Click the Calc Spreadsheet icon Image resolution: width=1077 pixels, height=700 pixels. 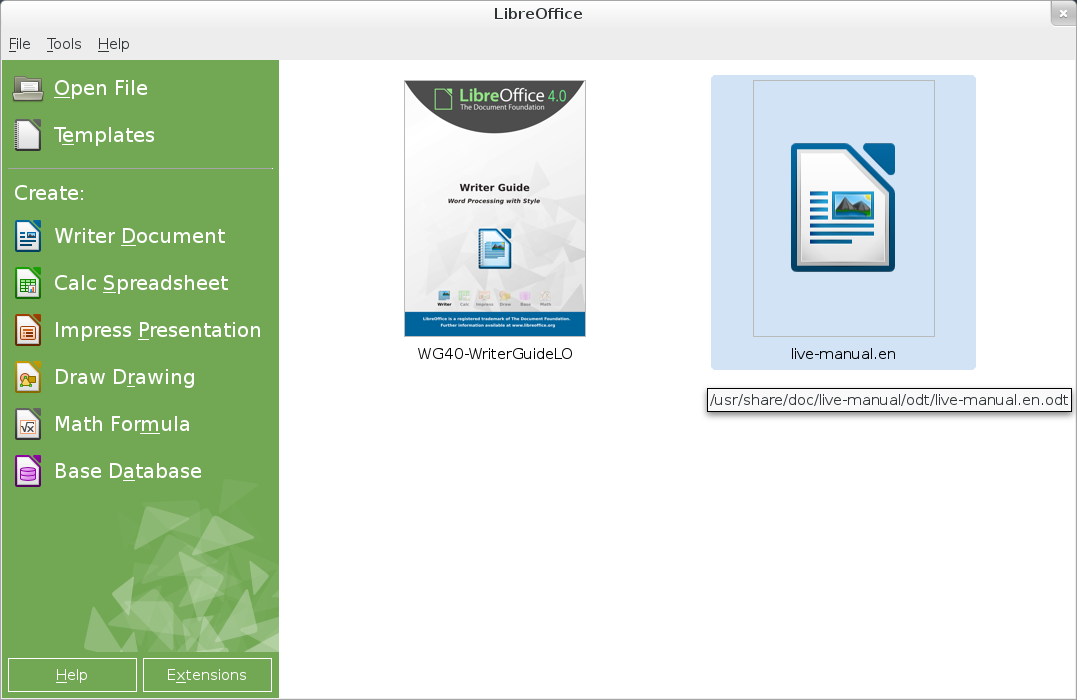coord(28,283)
